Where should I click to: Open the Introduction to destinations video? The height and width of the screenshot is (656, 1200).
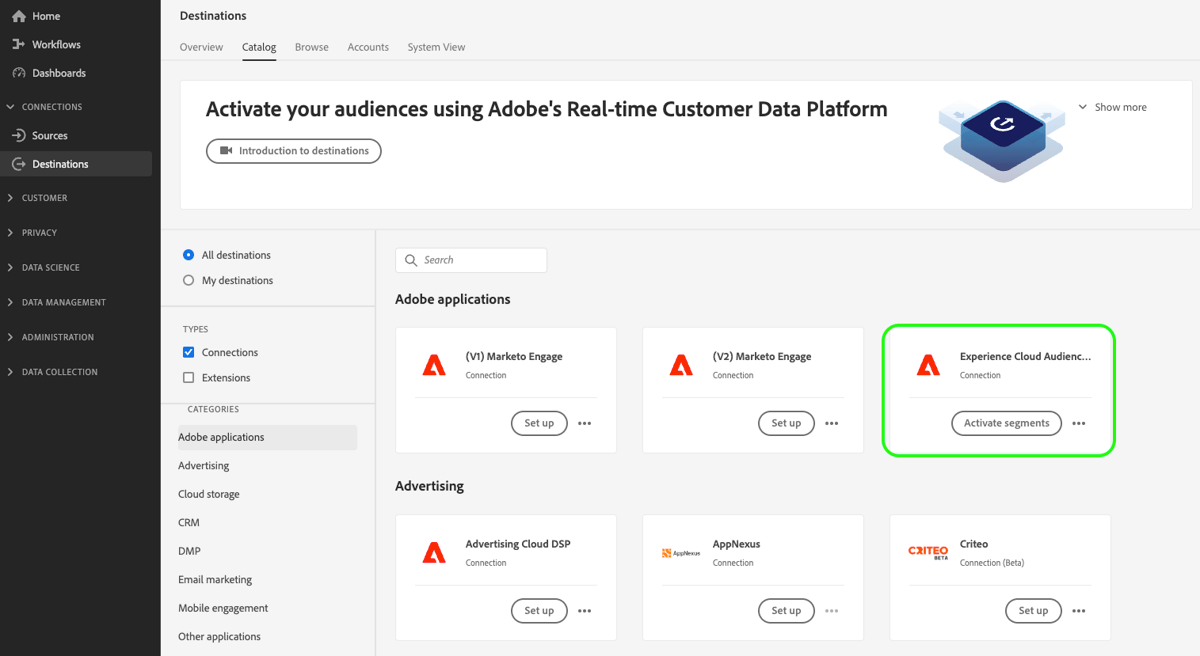coord(293,150)
